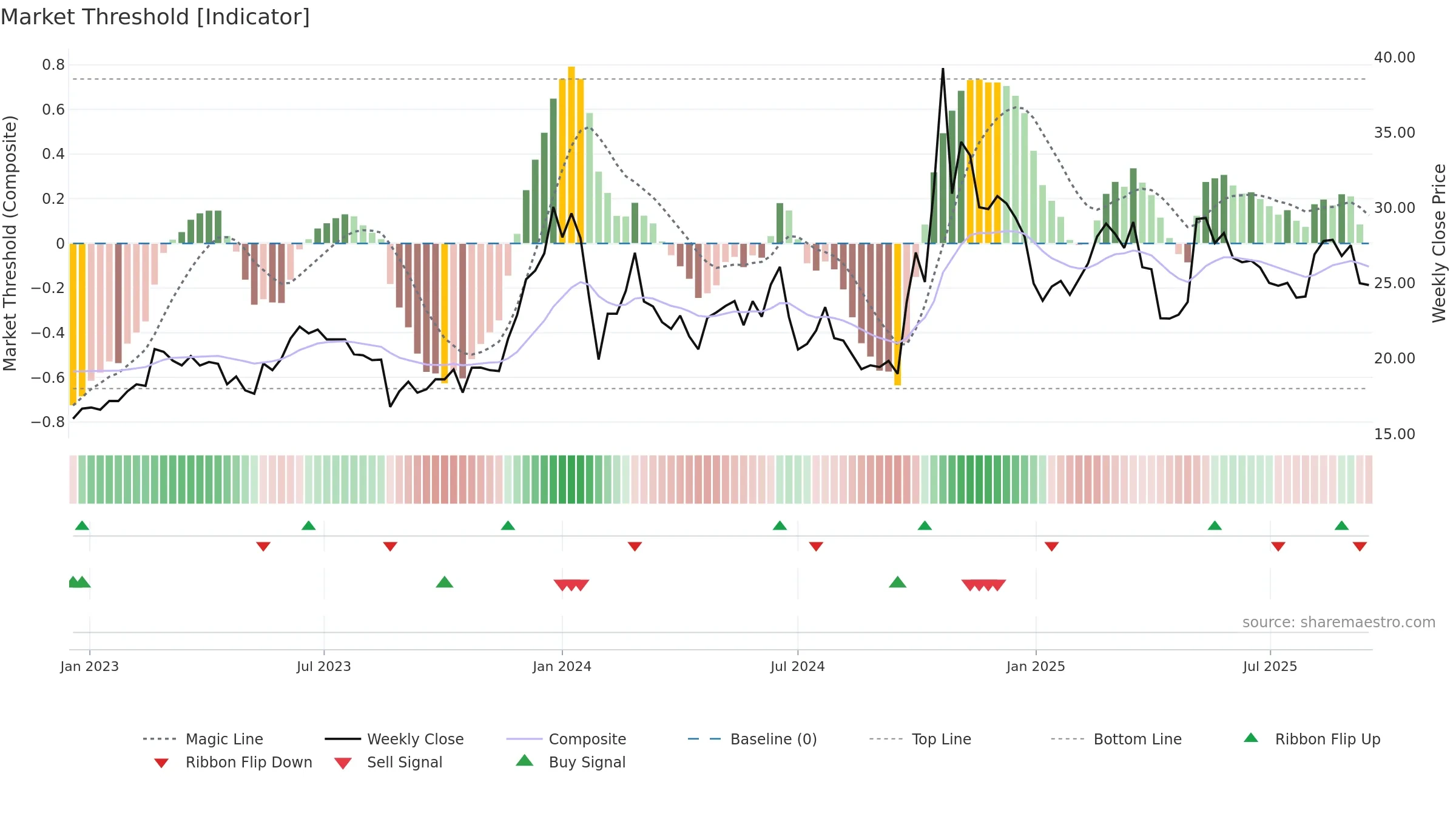Viewport: 1456px width, 819px height.
Task: Click the Weekly Close Price axis title
Action: click(x=1439, y=243)
